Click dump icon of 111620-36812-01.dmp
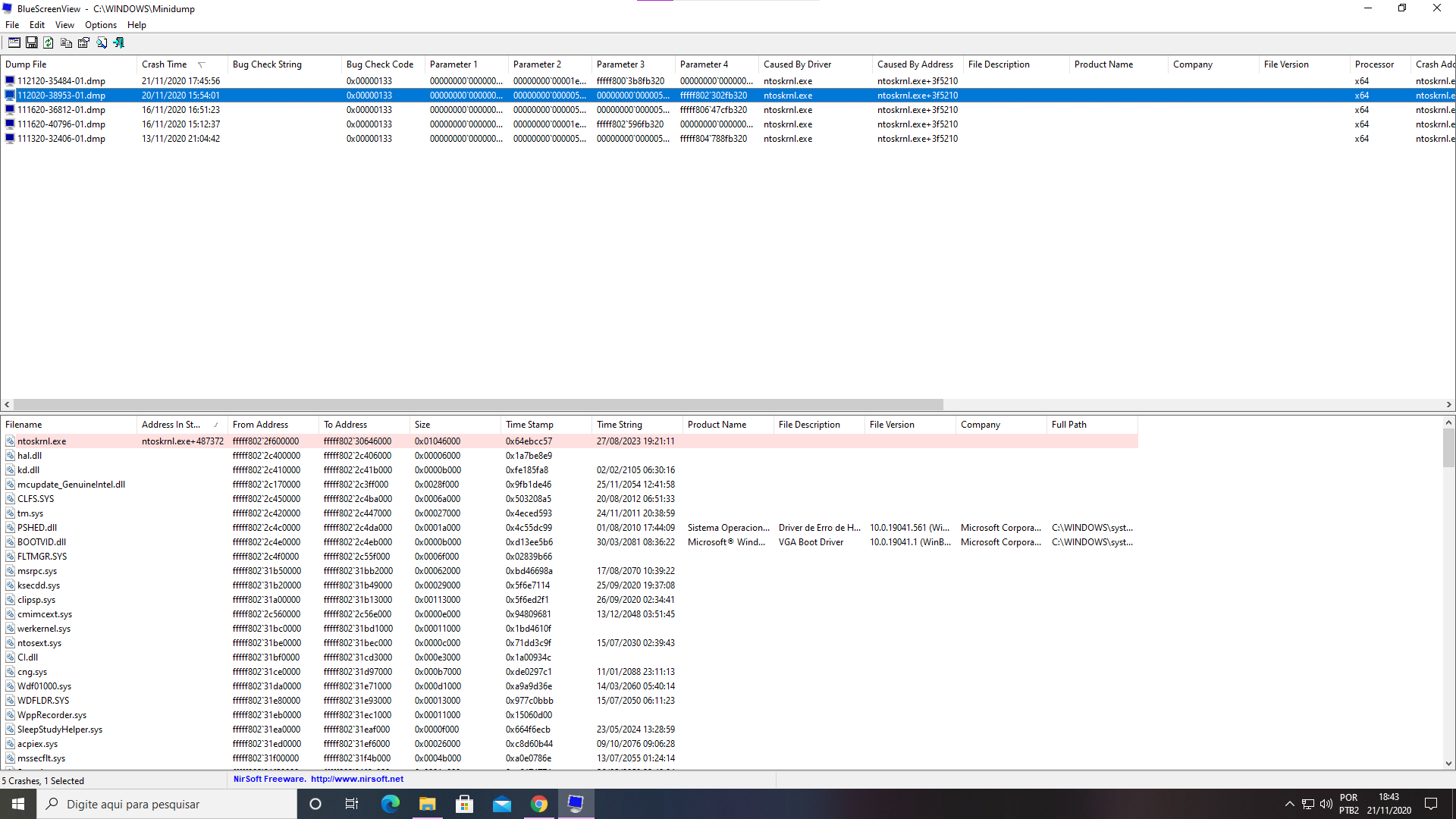 [10, 109]
